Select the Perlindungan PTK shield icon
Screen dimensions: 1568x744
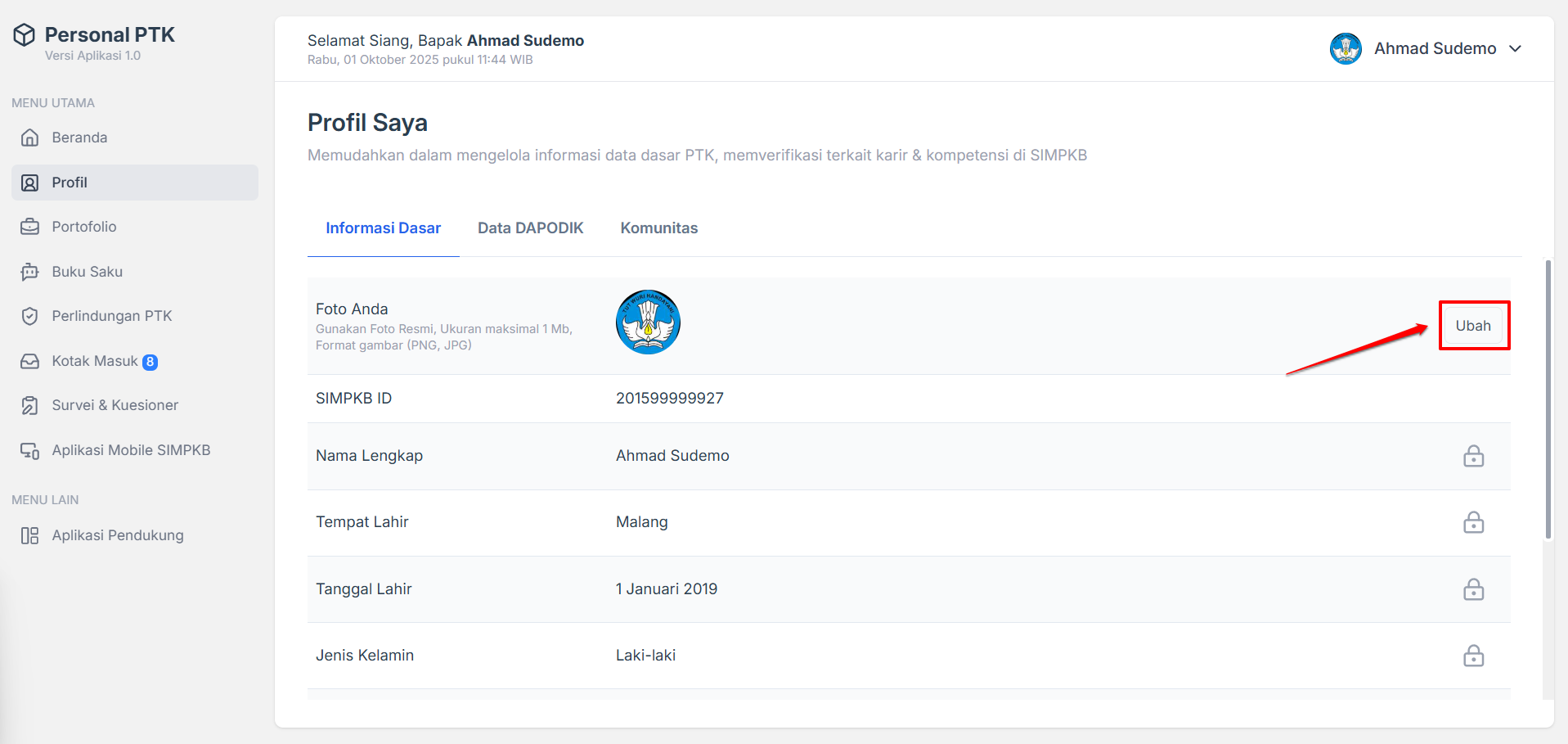(30, 316)
